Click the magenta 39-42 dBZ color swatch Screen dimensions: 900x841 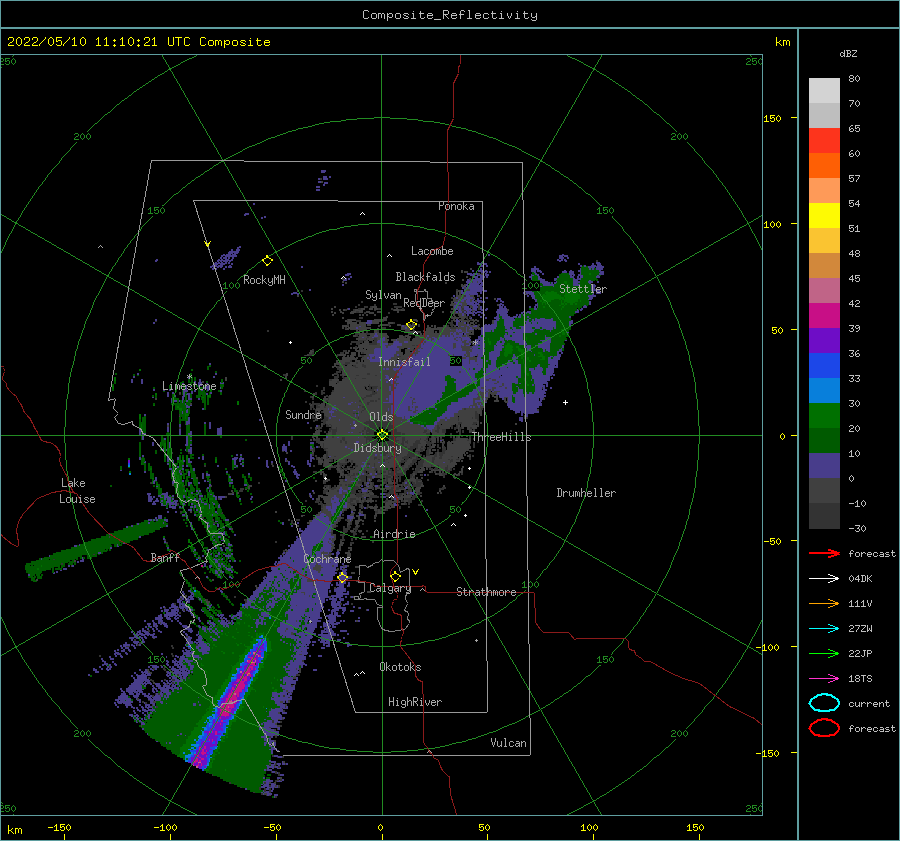(x=824, y=316)
